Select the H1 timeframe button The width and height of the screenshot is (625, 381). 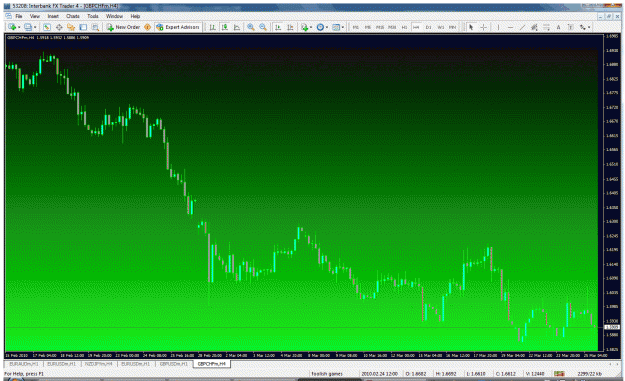(x=404, y=27)
